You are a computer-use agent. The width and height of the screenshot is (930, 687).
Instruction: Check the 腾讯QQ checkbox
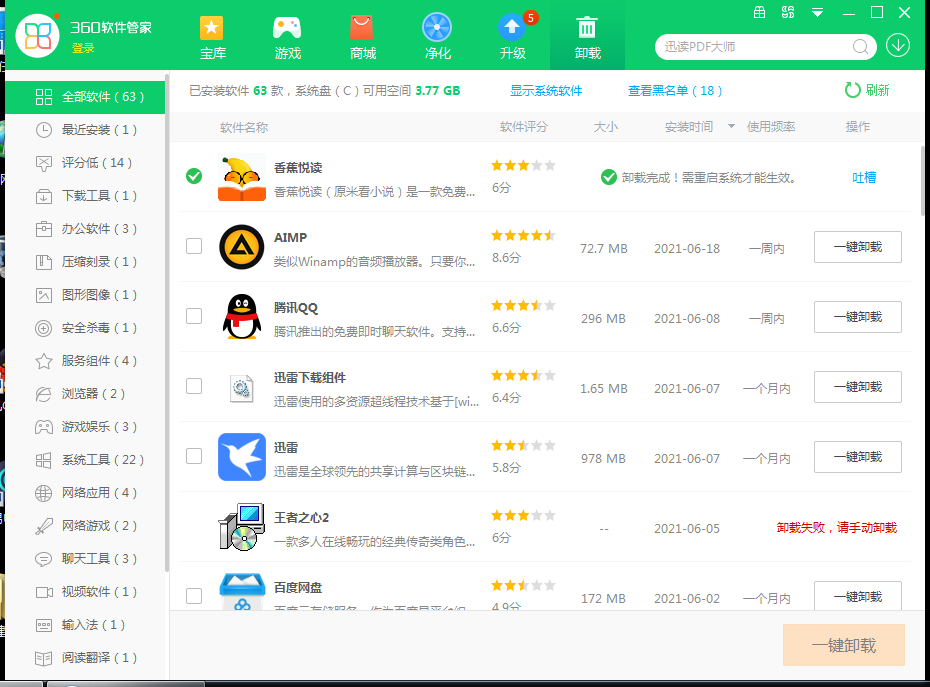194,316
